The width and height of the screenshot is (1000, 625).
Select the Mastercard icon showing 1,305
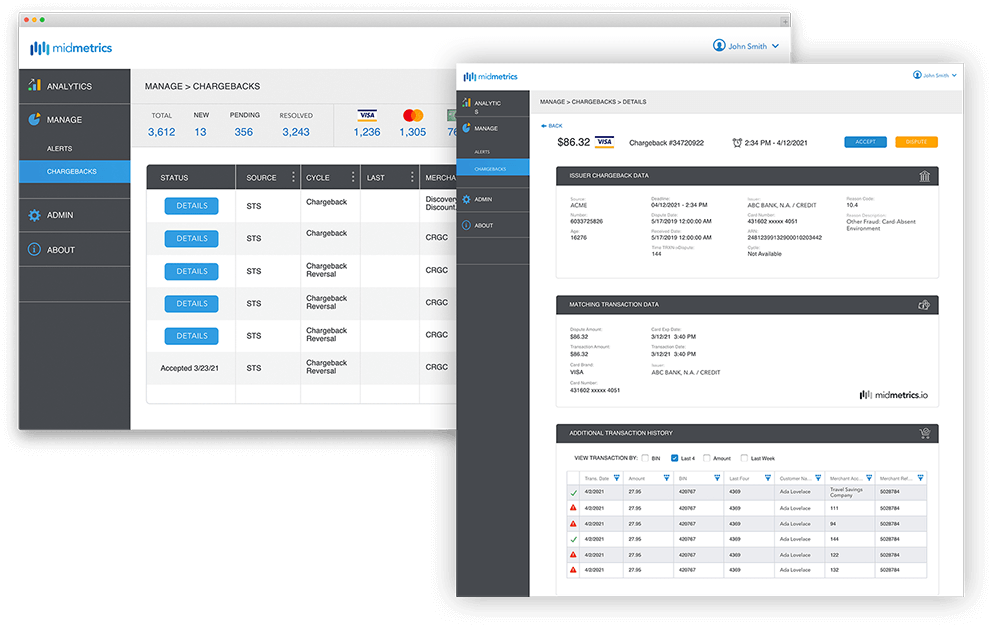[413, 115]
